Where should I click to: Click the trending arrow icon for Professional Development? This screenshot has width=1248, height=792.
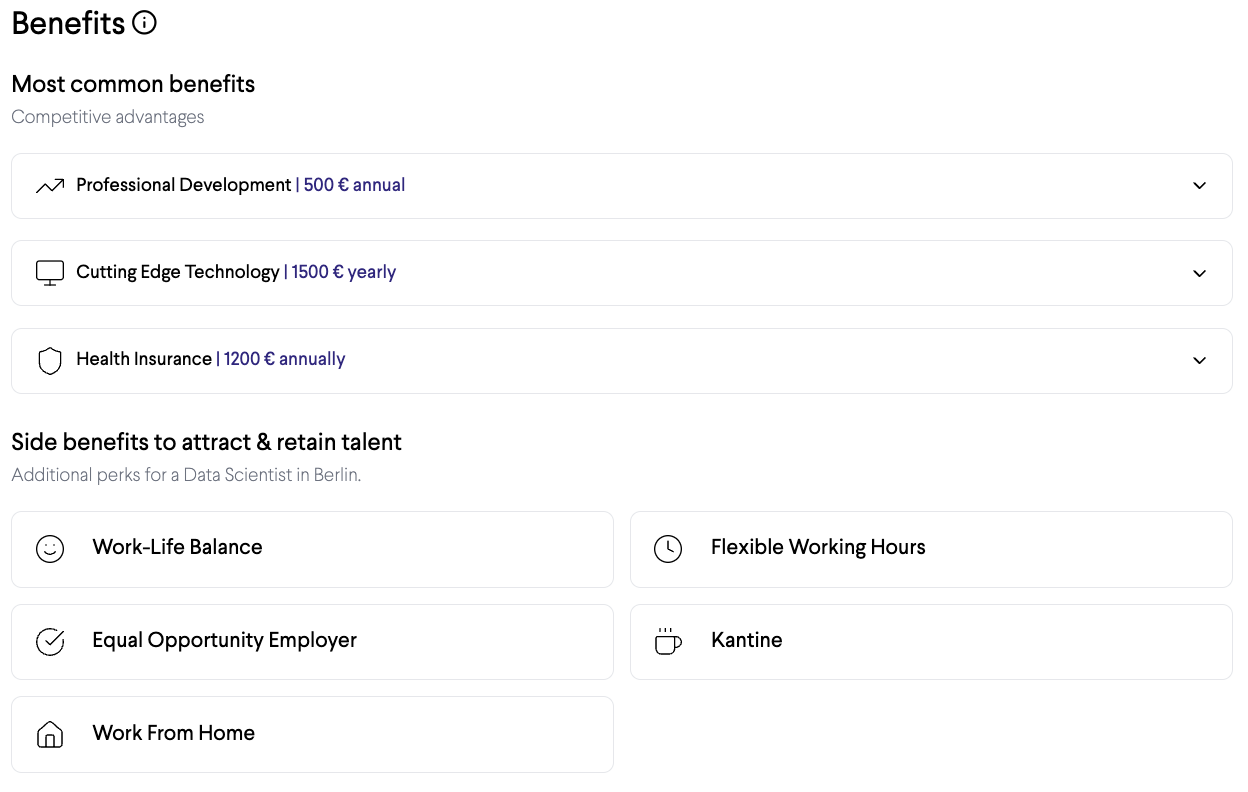(x=50, y=186)
